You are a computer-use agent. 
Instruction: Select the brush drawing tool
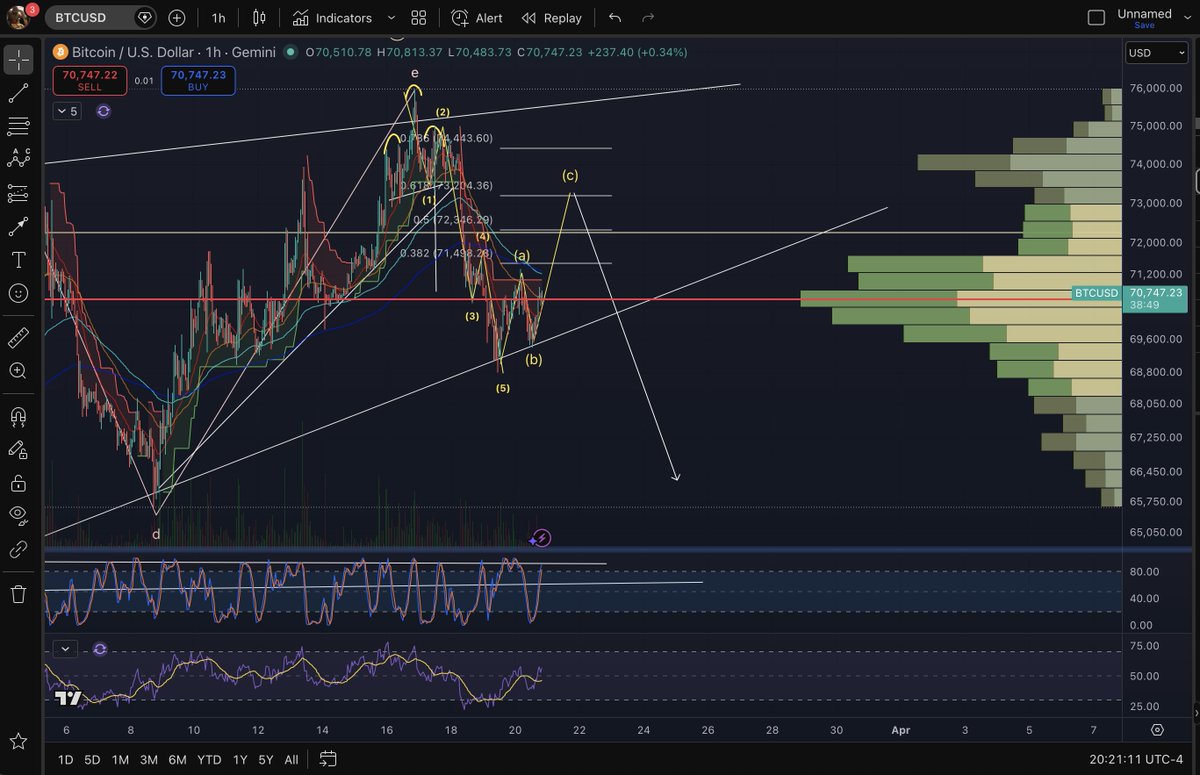click(x=18, y=227)
